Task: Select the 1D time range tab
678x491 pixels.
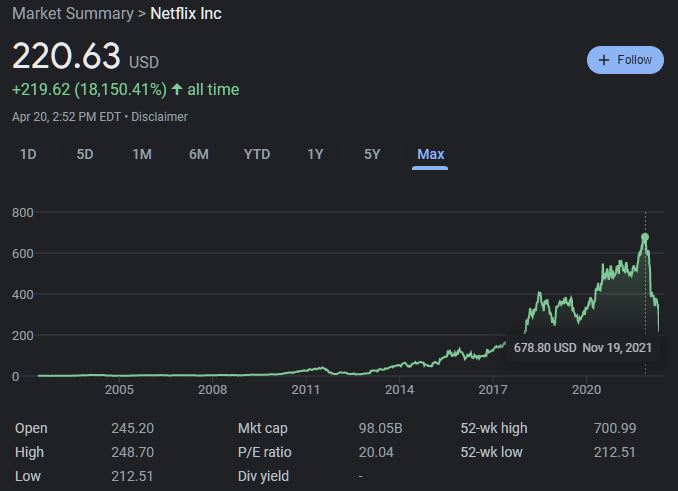Action: click(x=28, y=154)
